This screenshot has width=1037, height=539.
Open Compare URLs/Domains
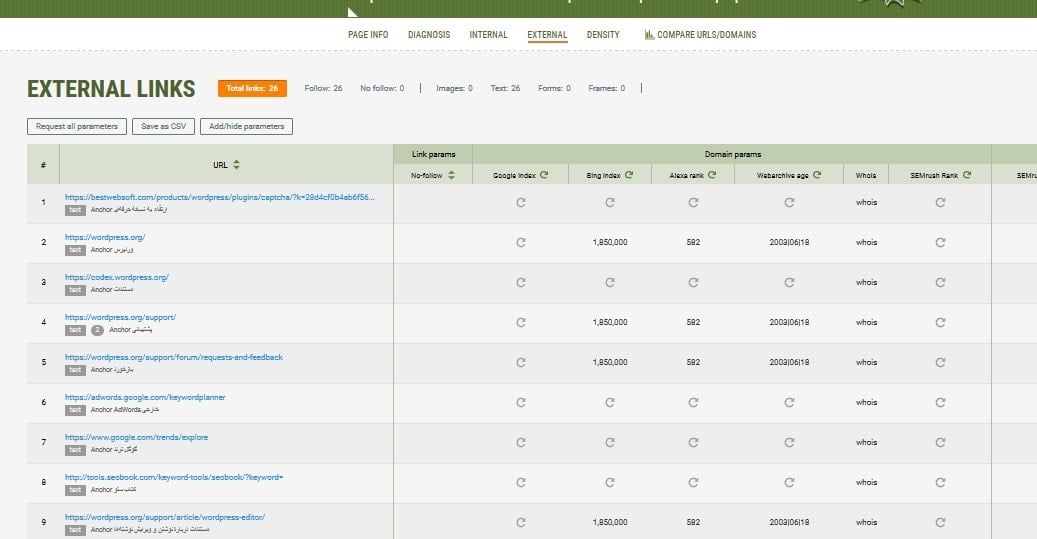click(706, 34)
